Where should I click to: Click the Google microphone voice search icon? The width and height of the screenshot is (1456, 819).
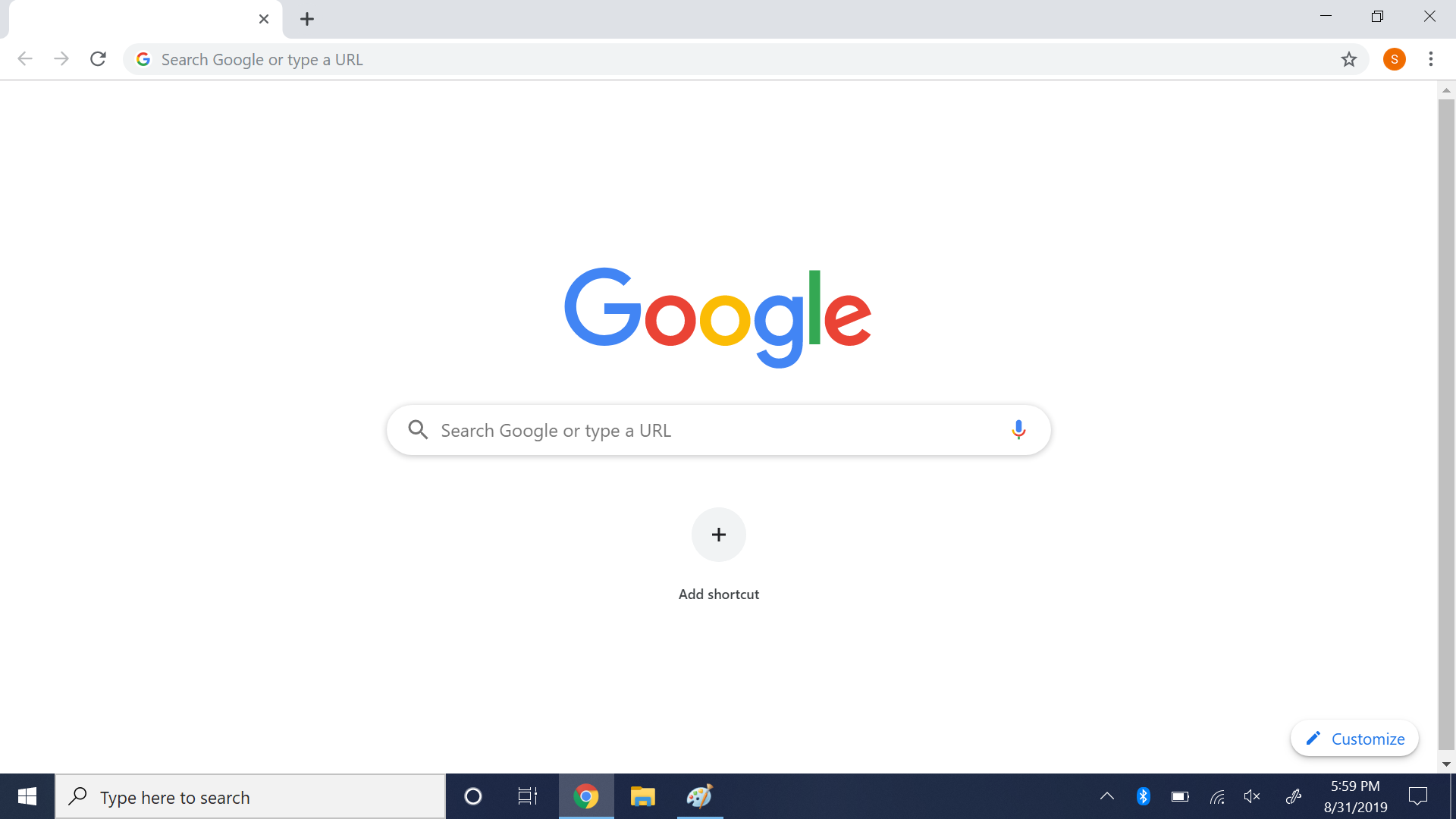(x=1018, y=430)
